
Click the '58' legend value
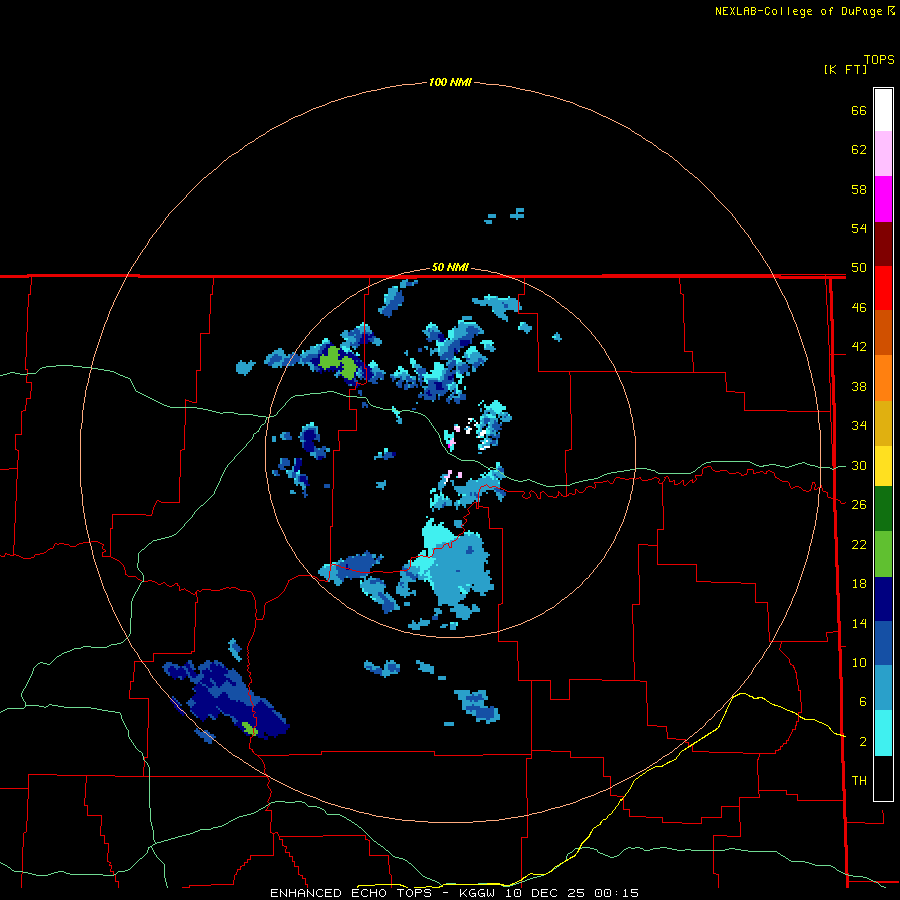point(859,189)
